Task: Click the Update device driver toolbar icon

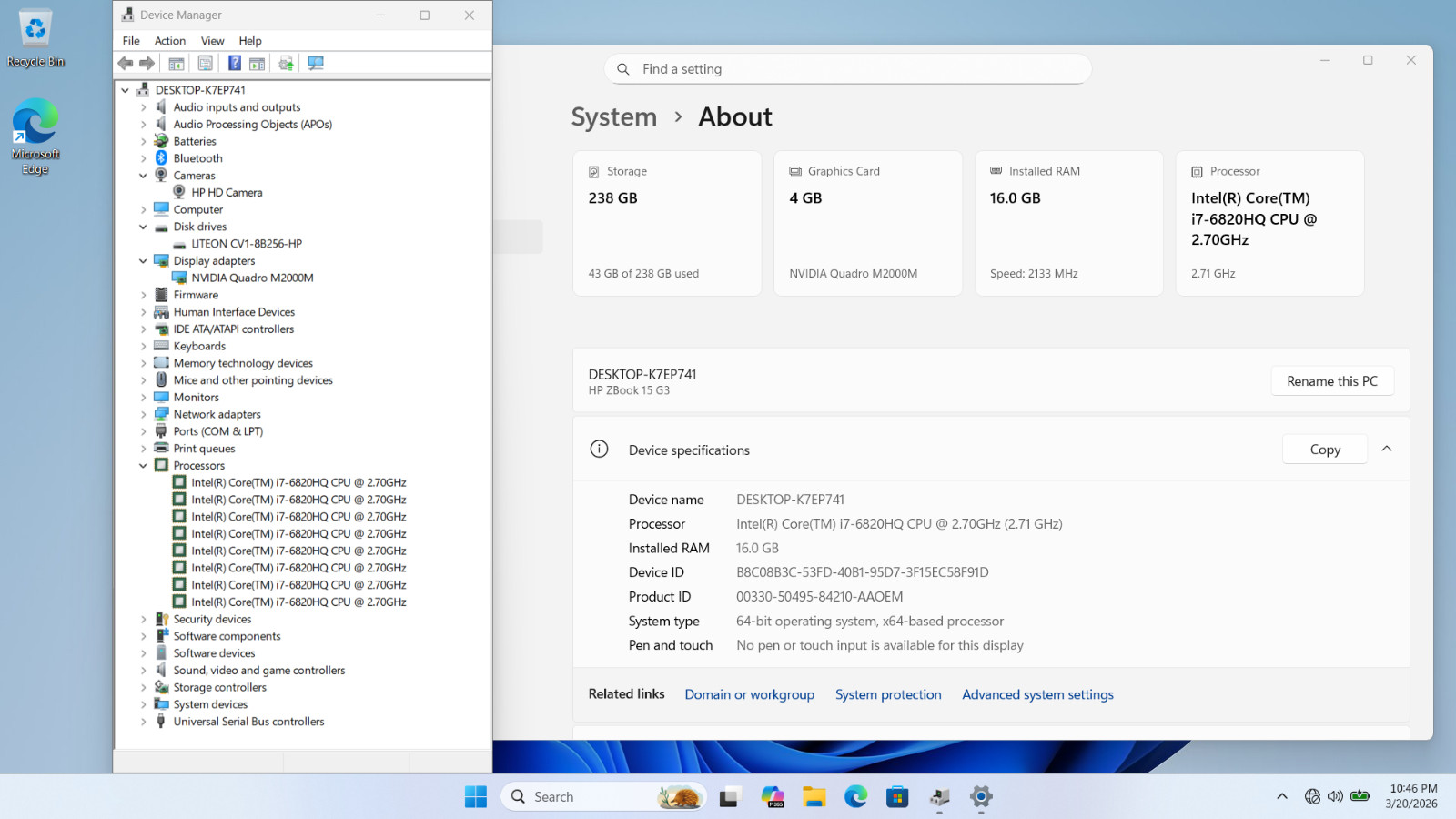Action: (x=286, y=63)
